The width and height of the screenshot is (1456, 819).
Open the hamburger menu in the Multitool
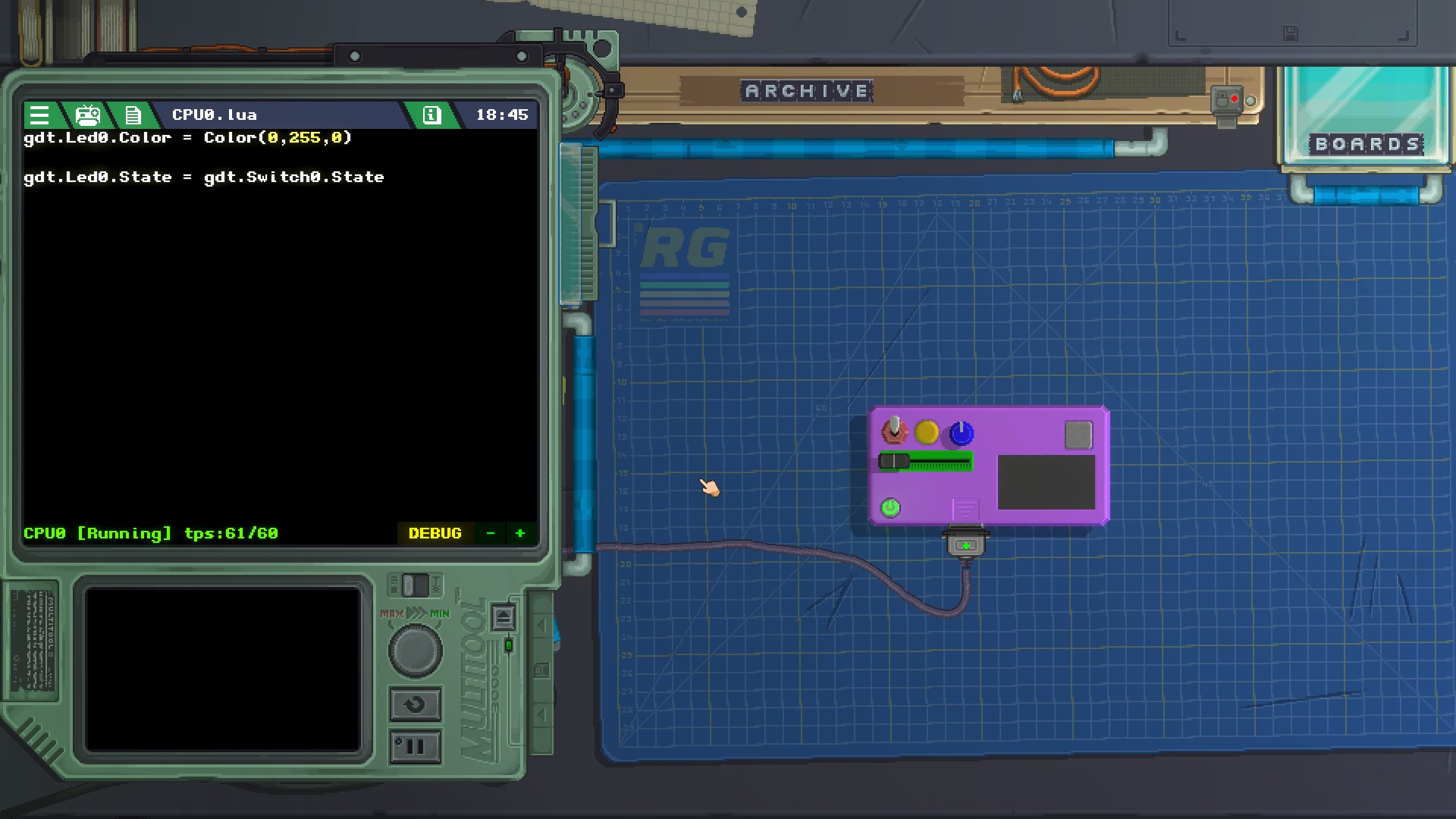39,115
